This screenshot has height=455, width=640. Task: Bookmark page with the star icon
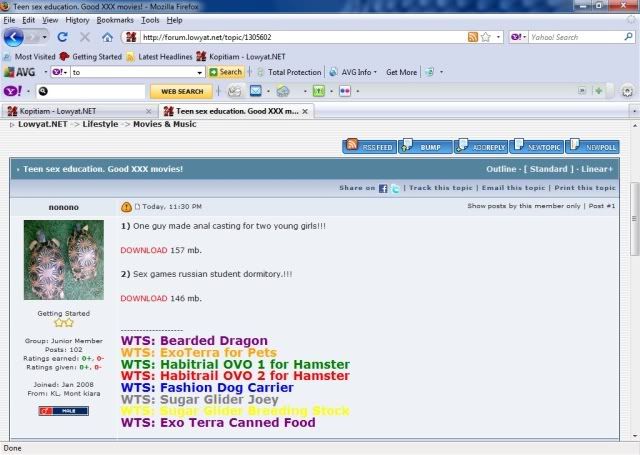486,37
